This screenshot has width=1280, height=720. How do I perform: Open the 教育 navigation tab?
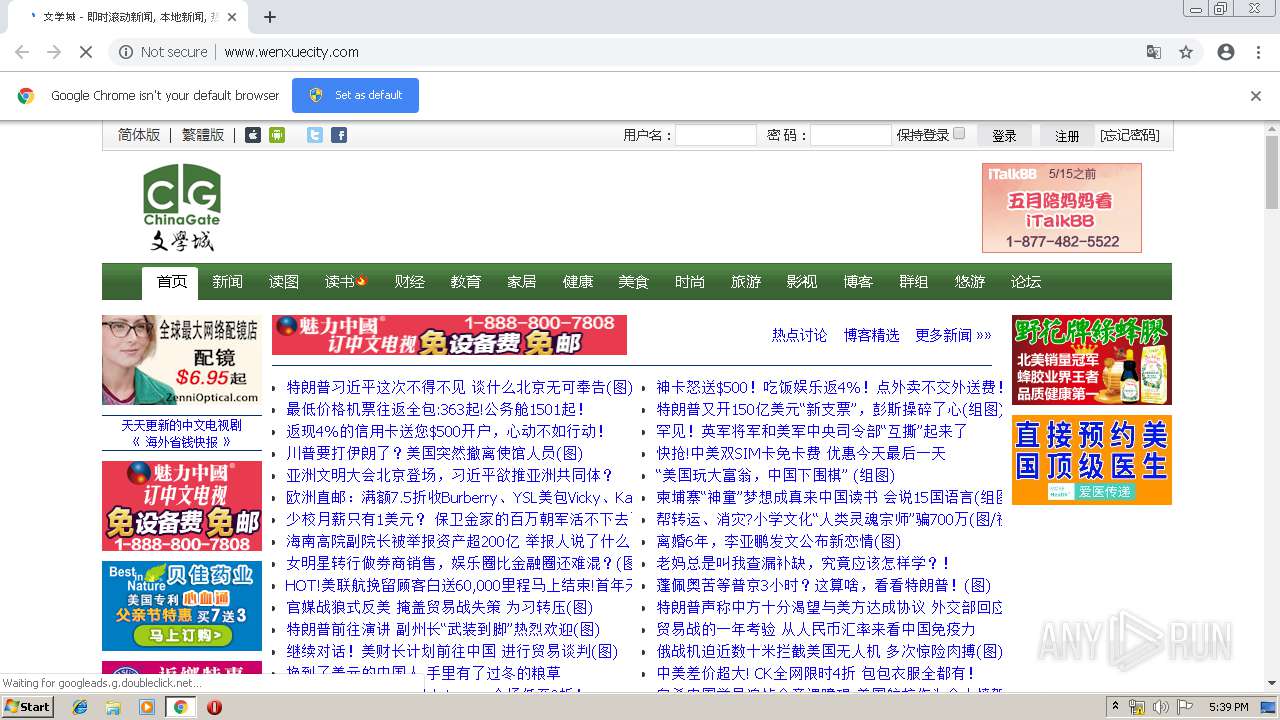coord(465,282)
